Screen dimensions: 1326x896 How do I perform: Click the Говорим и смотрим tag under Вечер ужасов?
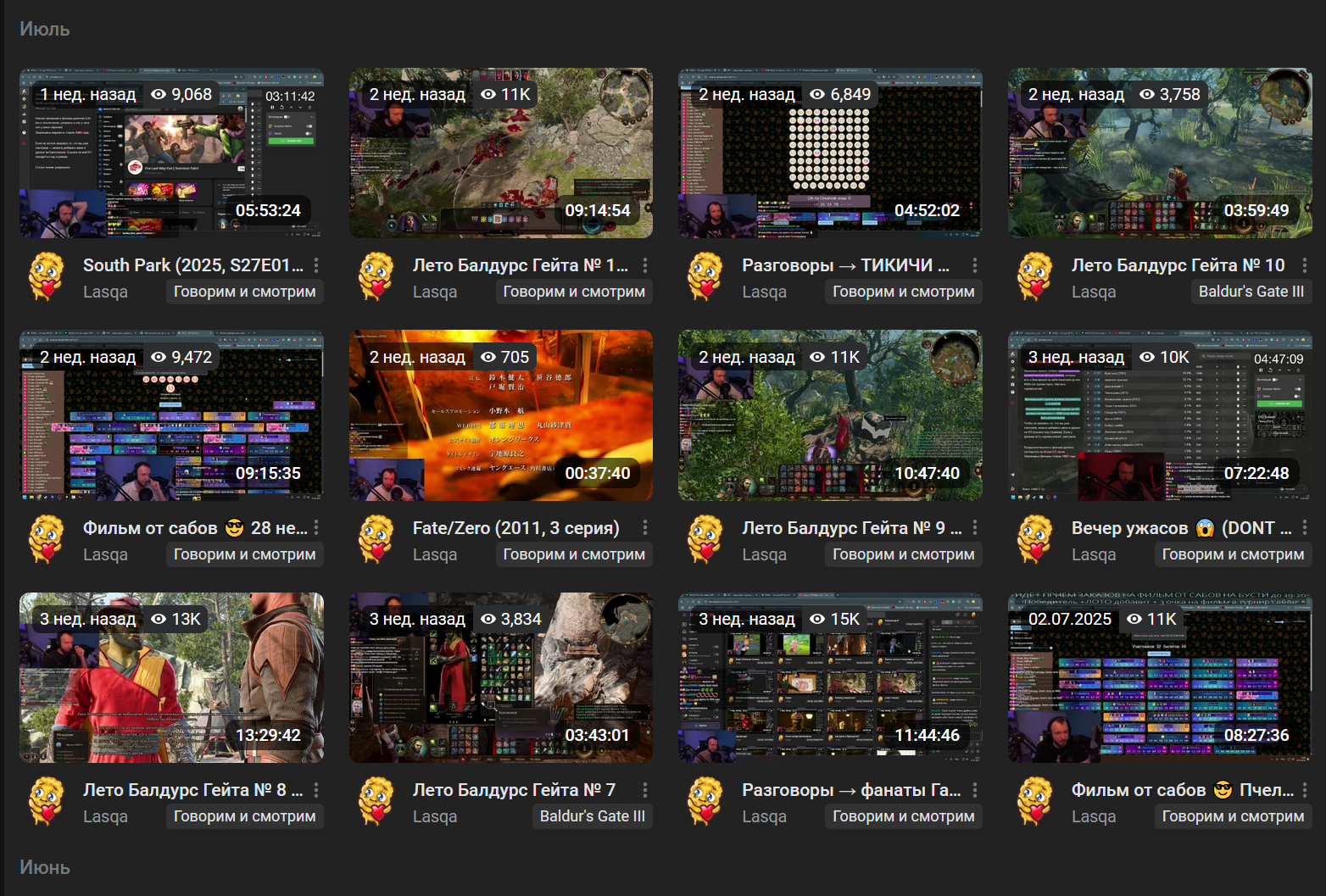1234,554
